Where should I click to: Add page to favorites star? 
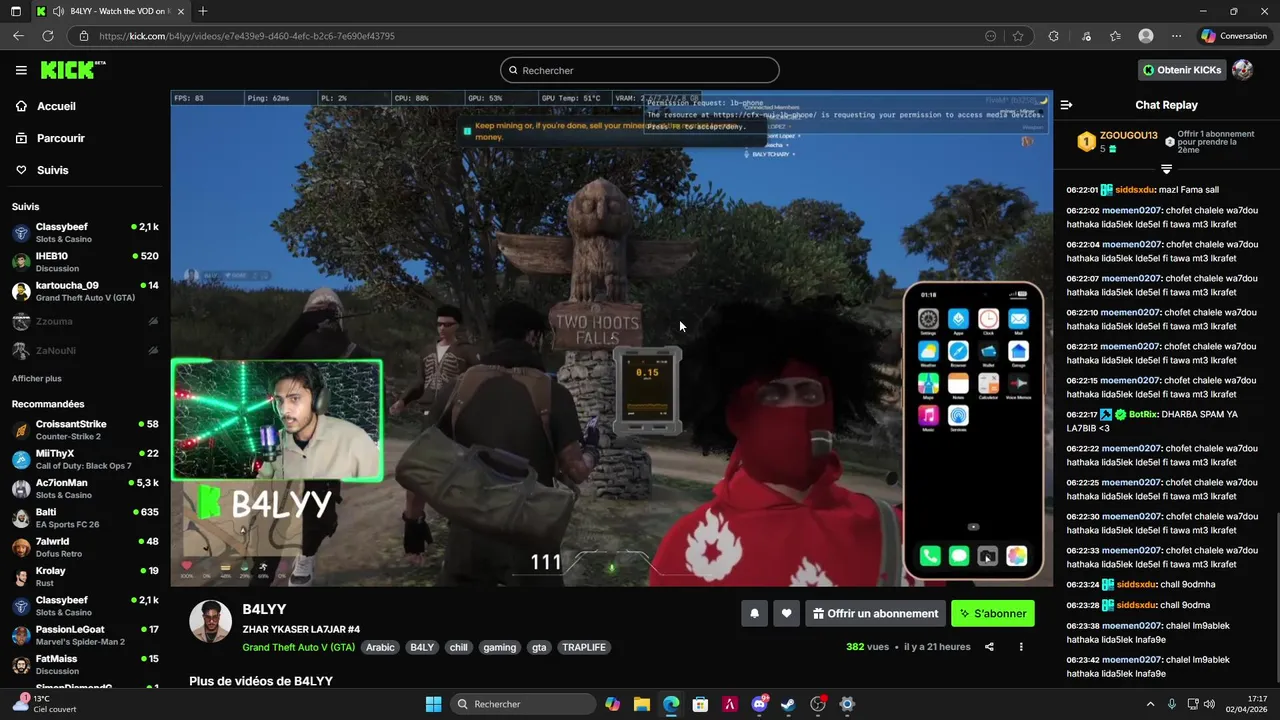pos(1018,36)
